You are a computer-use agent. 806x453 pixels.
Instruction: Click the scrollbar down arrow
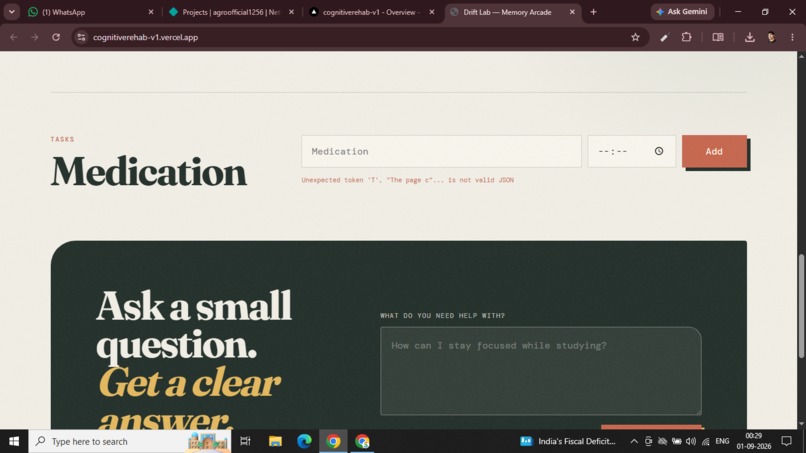tap(801, 424)
